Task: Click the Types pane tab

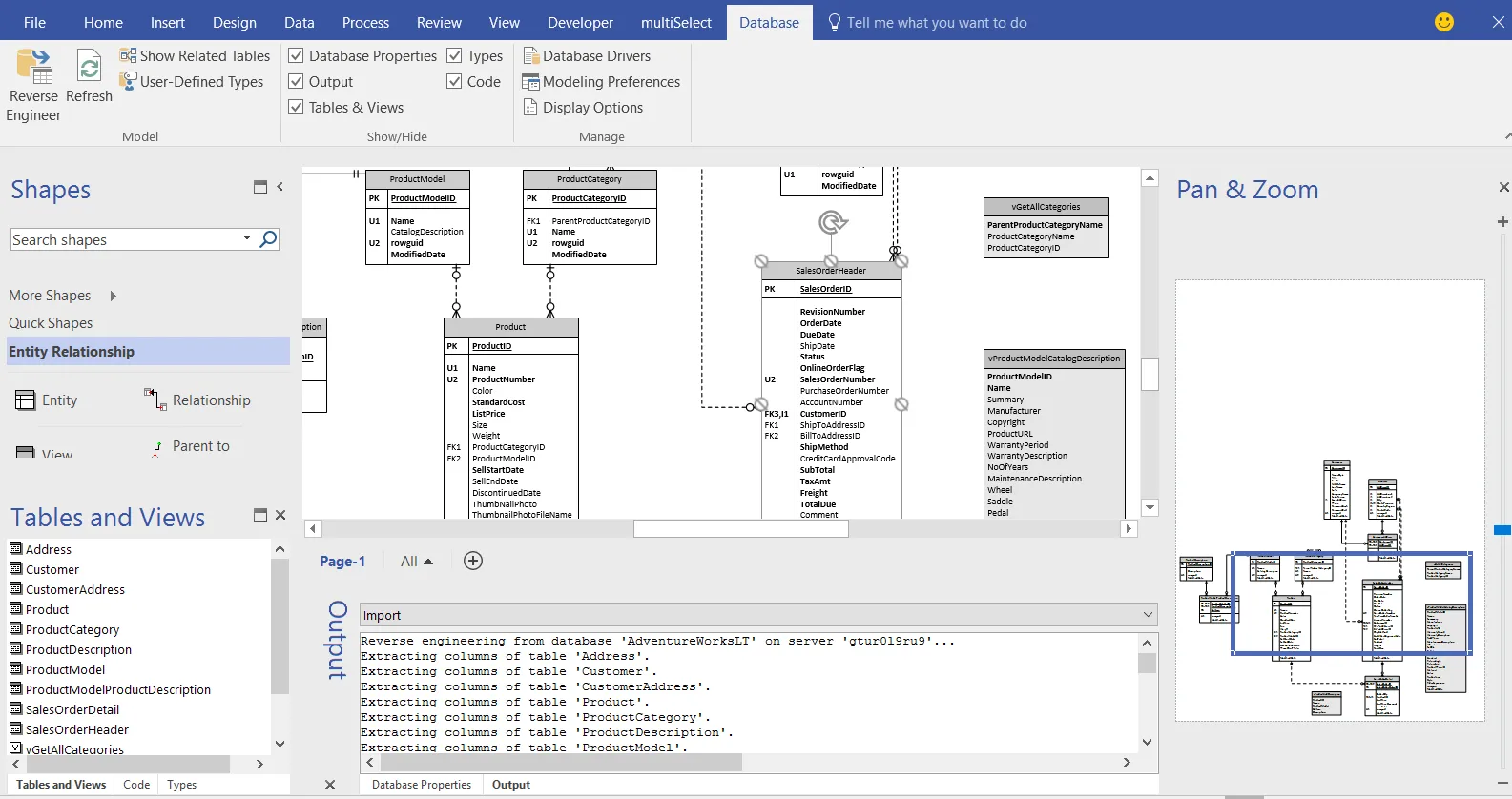Action: pyautogui.click(x=181, y=785)
